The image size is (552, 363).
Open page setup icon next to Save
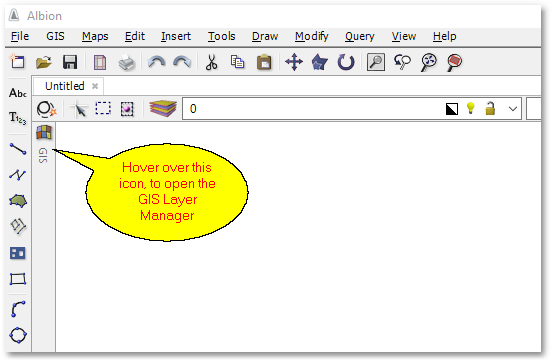pyautogui.click(x=100, y=63)
